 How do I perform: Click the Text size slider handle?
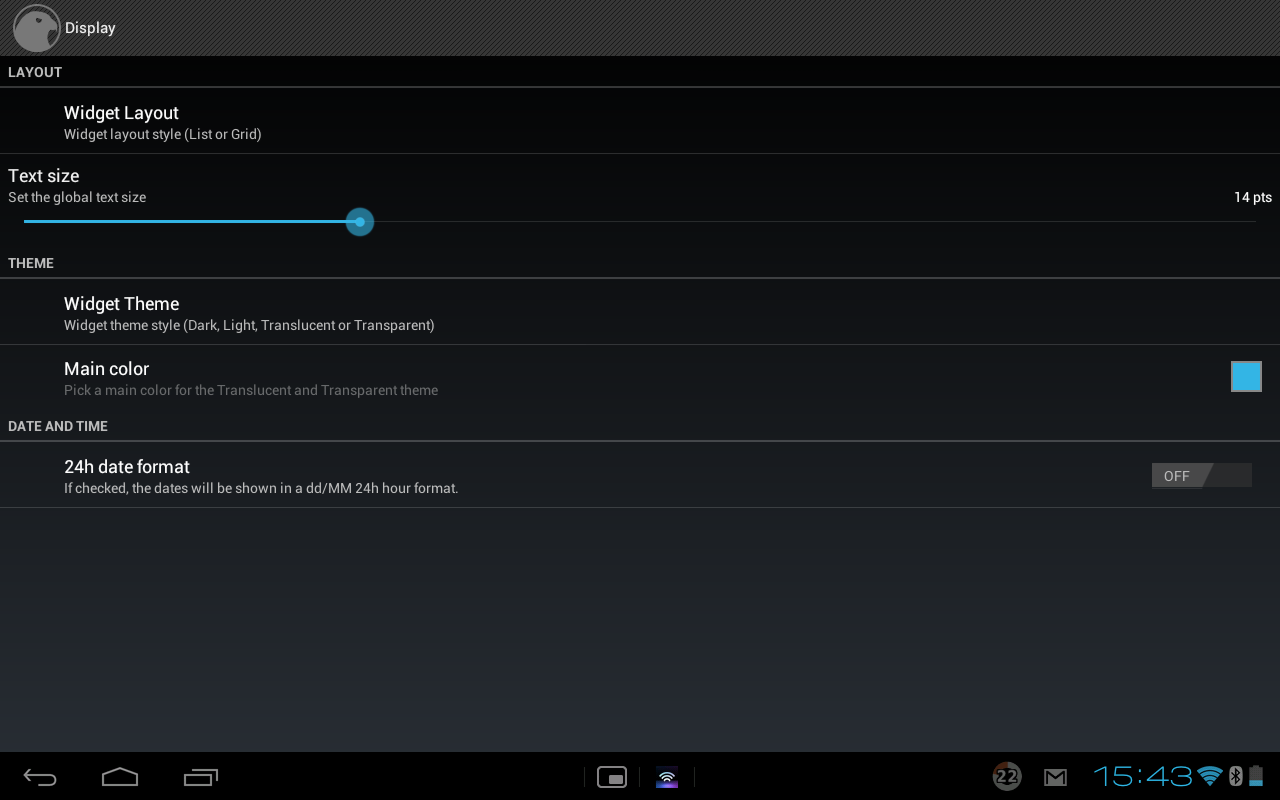pos(360,222)
